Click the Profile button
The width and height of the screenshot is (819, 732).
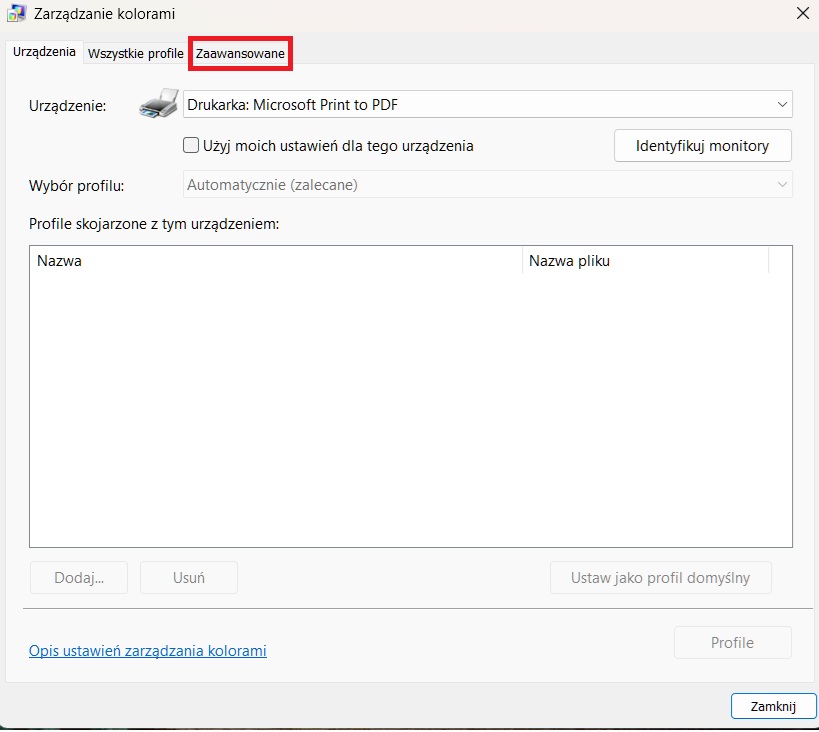[x=732, y=643]
